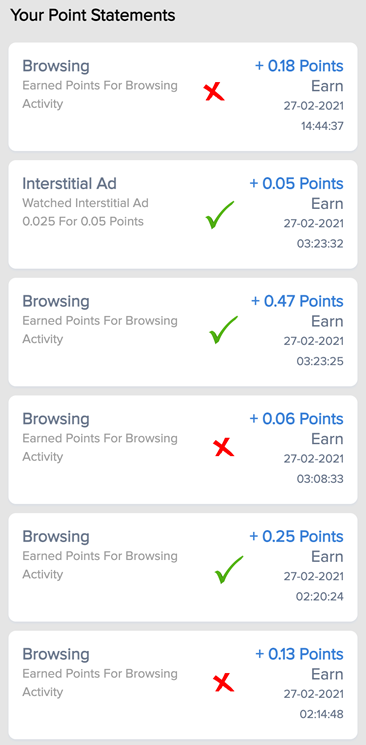Tap the + 0.18 Points amount

[x=299, y=66]
